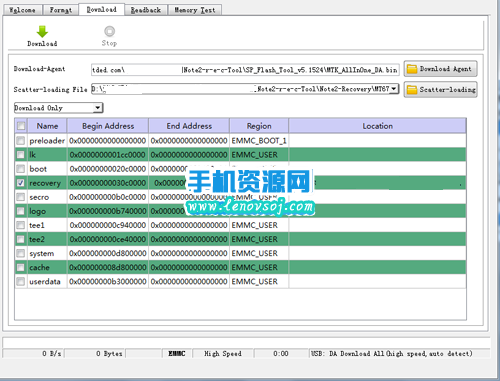This screenshot has width=500, height=381.
Task: Check the boot partition checkbox
Action: [x=21, y=169]
